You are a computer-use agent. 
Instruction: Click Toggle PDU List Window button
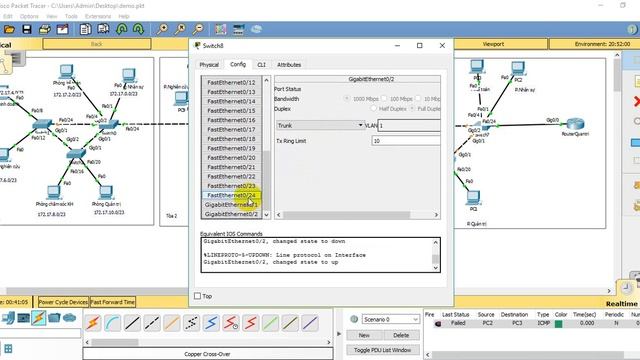[x=382, y=350]
